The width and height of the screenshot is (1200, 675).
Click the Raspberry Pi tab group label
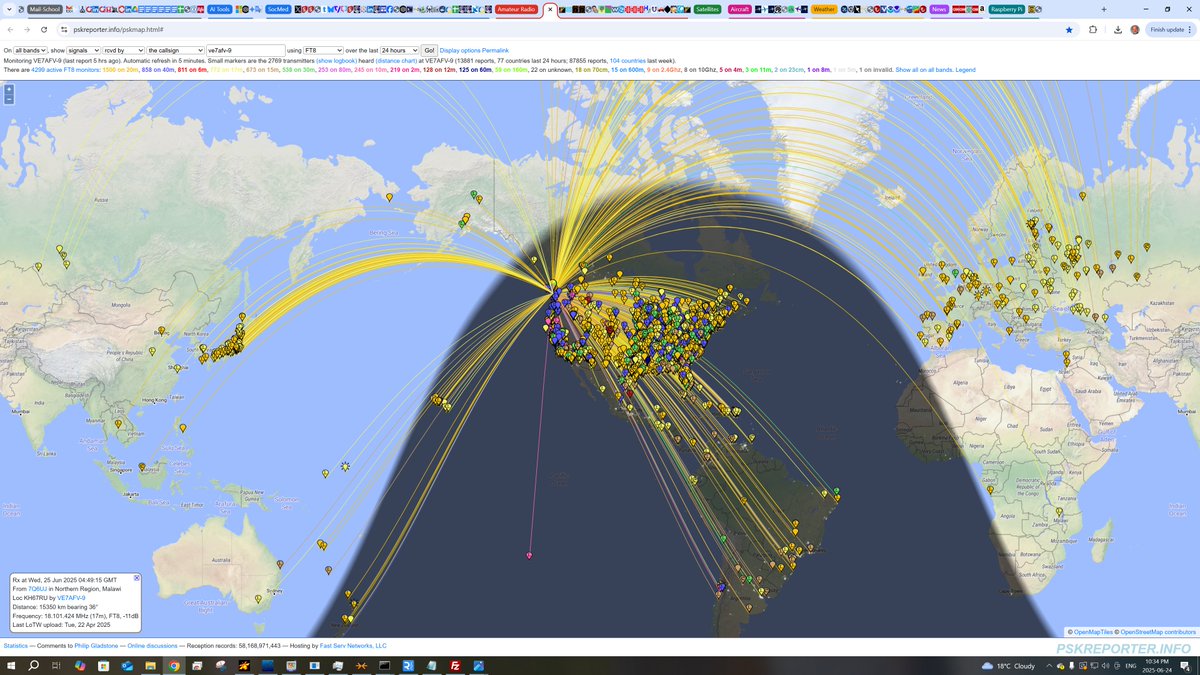click(1006, 9)
